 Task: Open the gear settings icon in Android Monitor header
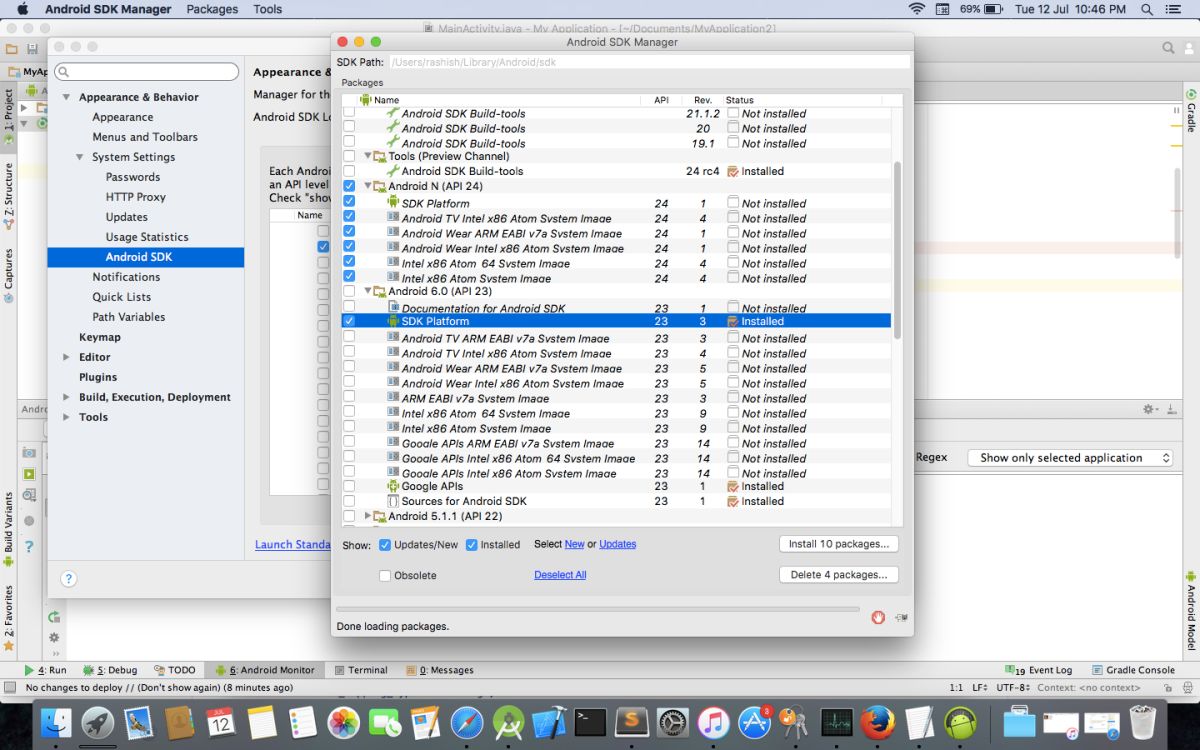1150,409
